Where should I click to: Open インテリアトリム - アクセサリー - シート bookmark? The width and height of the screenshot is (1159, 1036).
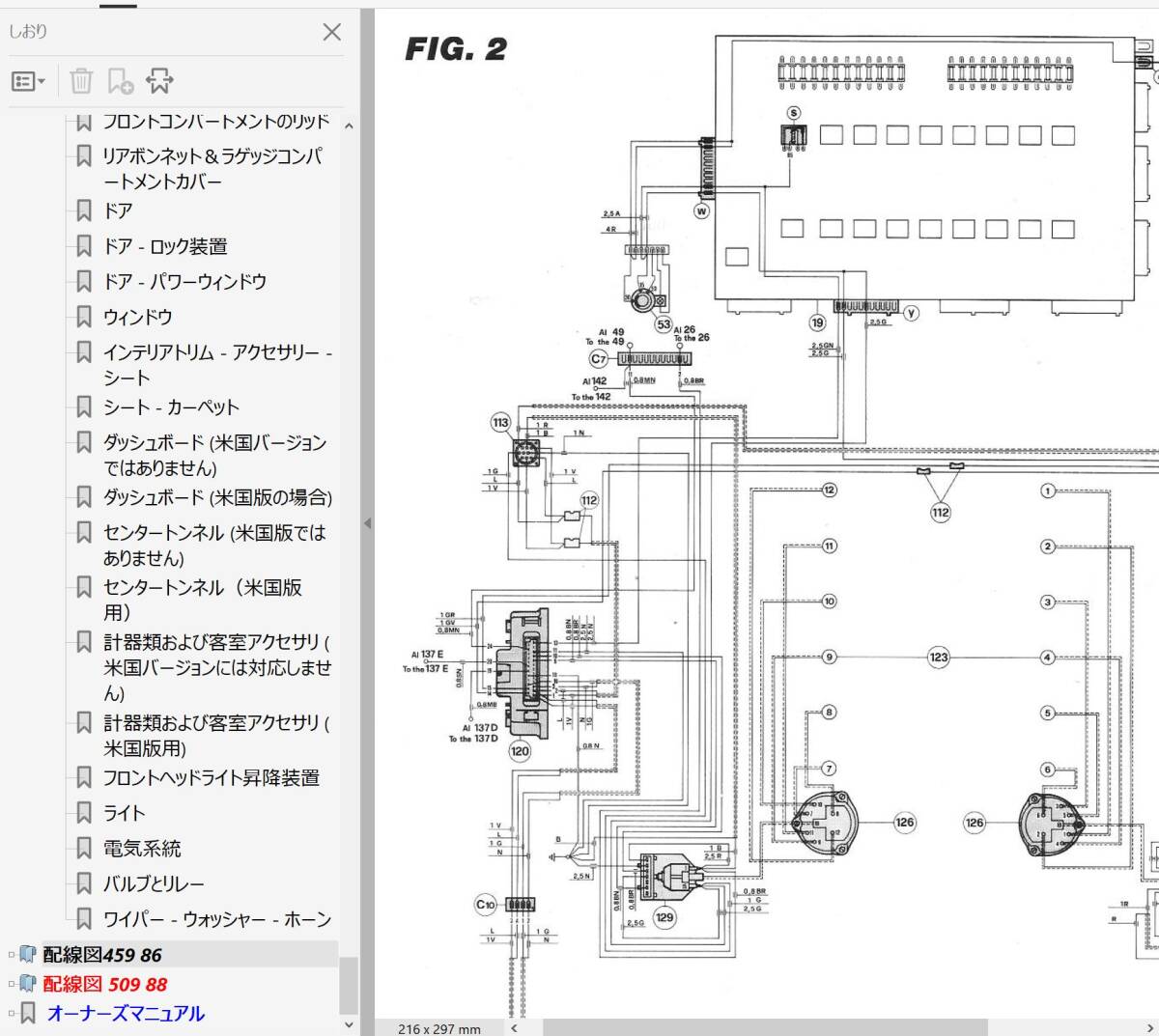217,365
